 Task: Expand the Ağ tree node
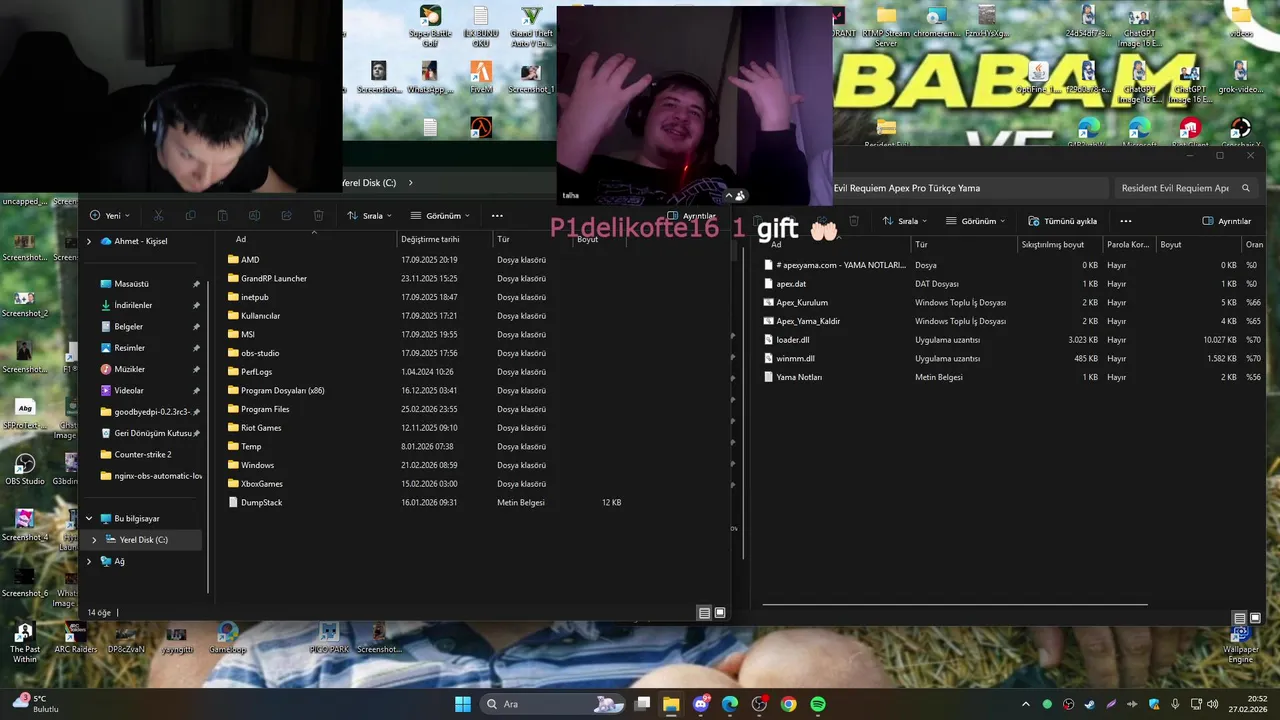pos(89,561)
